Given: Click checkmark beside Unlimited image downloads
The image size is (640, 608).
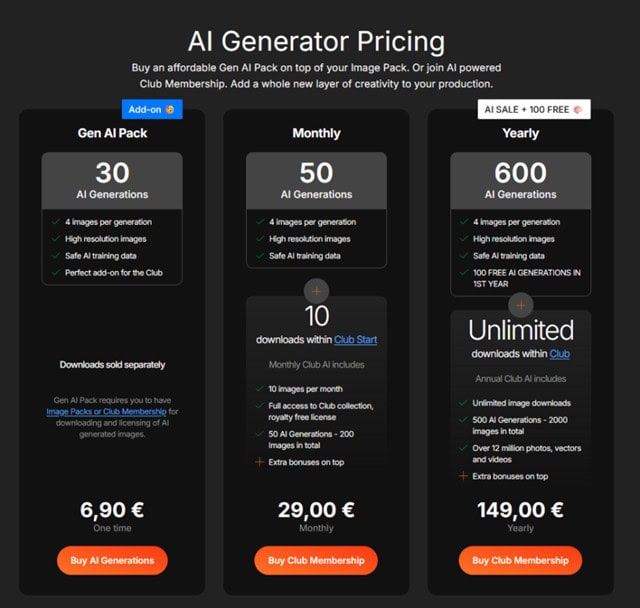Looking at the screenshot, I should 463,403.
